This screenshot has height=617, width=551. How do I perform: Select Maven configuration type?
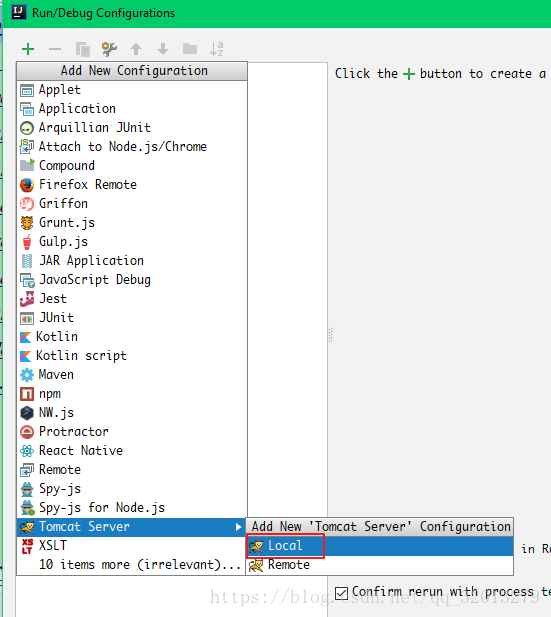click(132, 375)
